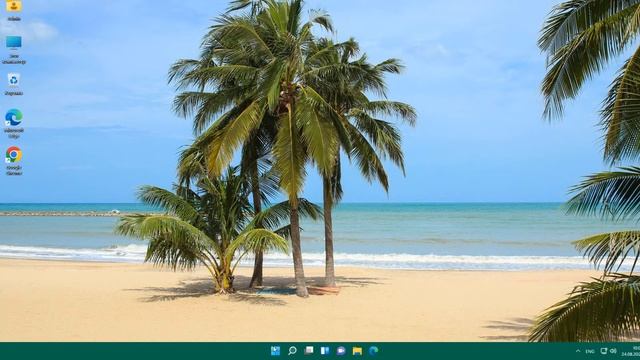The image size is (640, 360).
Task: Select the Microsoft Edge desktop shortcut
Action: pos(13,123)
